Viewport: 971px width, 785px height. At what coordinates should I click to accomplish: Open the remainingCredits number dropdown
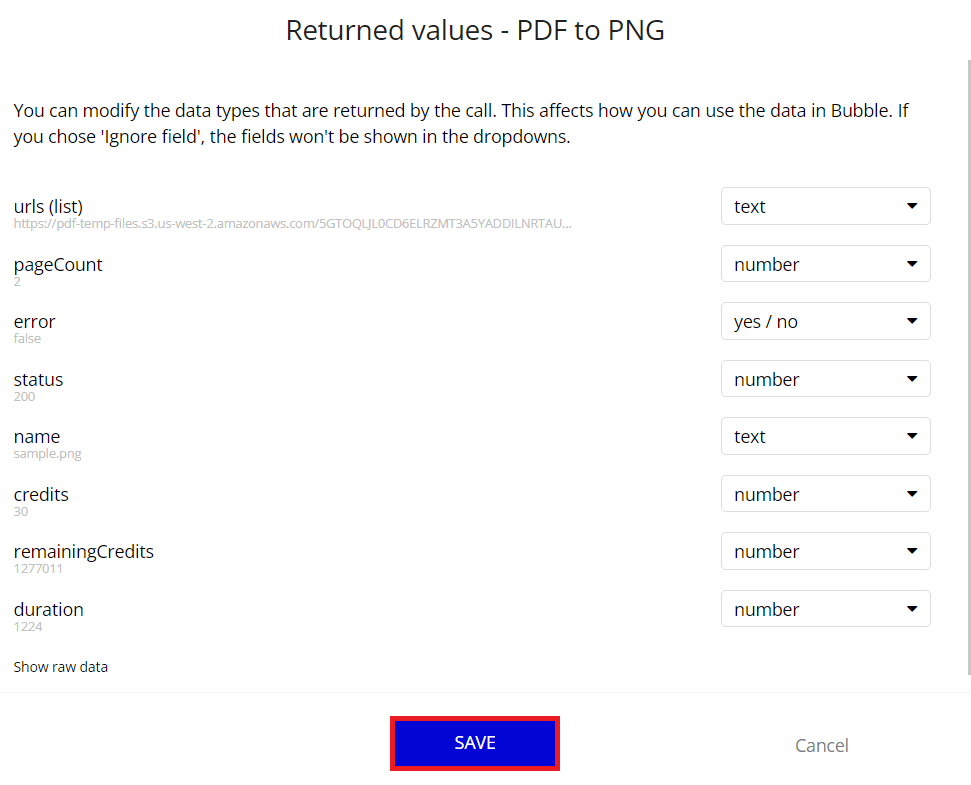click(x=825, y=551)
